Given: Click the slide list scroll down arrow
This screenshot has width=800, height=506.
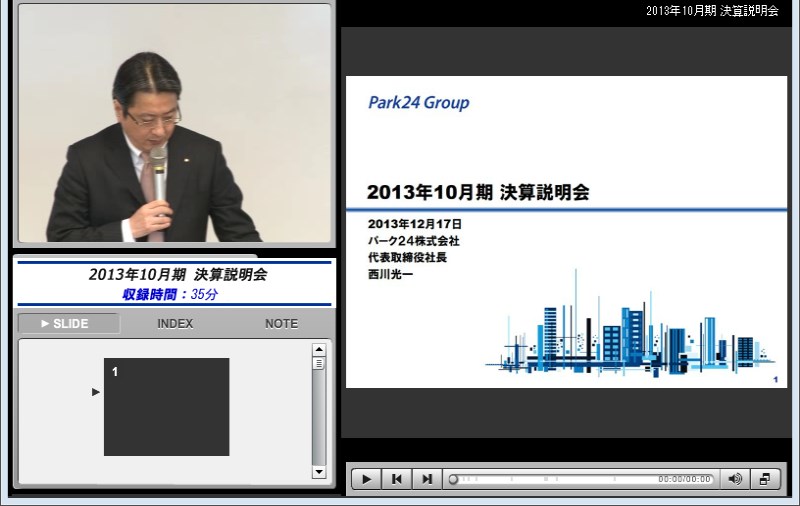Looking at the screenshot, I should (319, 472).
